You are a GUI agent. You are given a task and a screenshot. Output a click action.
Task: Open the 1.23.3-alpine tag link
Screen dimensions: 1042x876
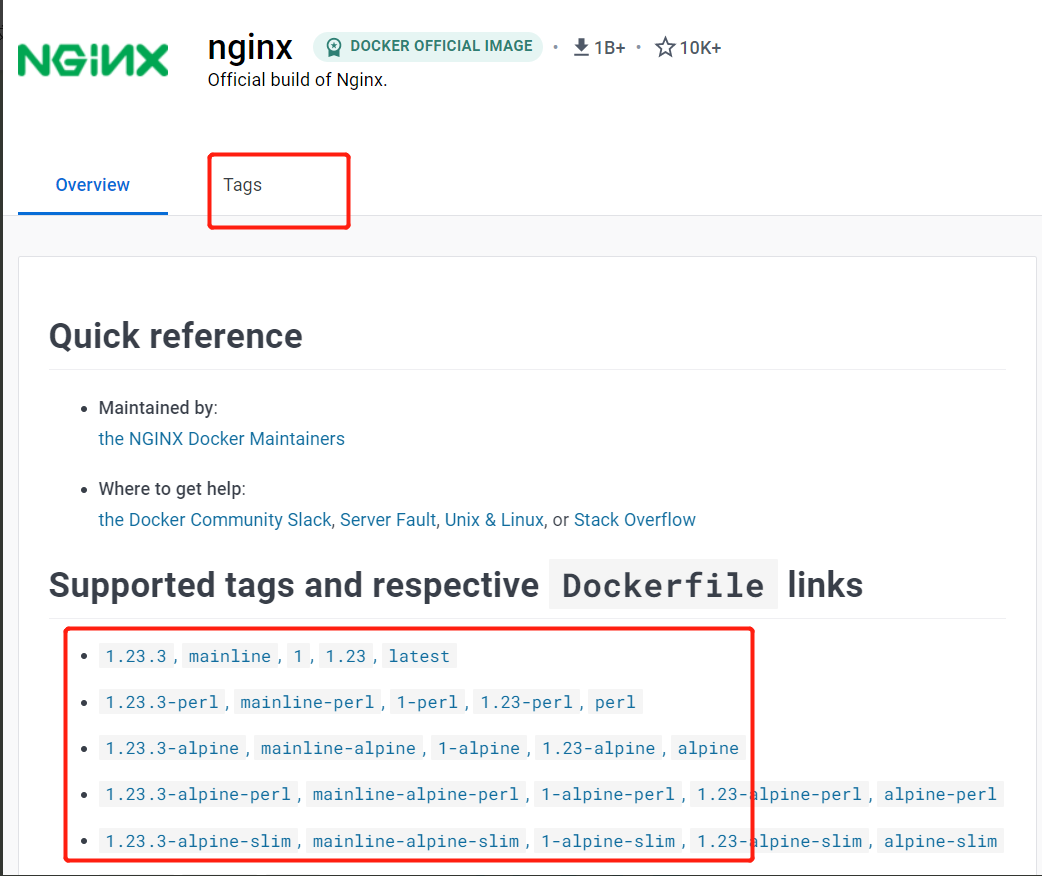[x=172, y=748]
